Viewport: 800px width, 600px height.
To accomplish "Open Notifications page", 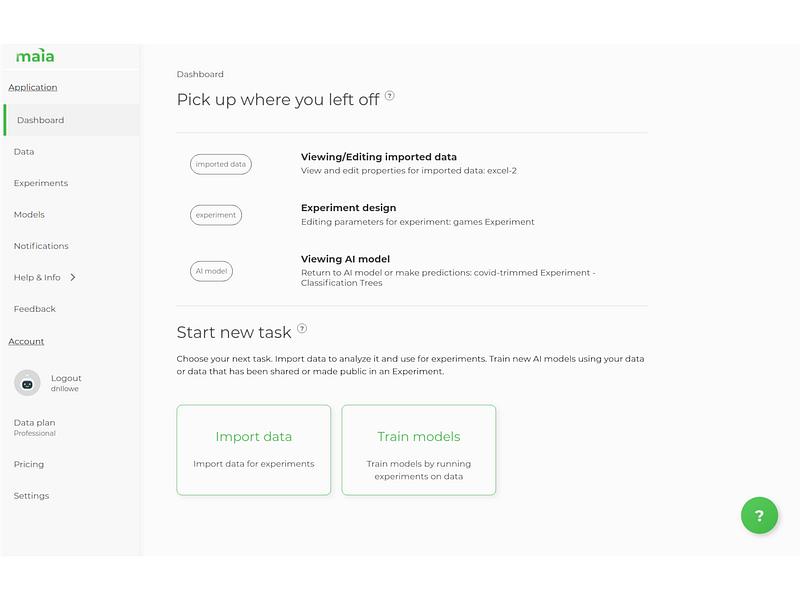I will pyautogui.click(x=41, y=245).
